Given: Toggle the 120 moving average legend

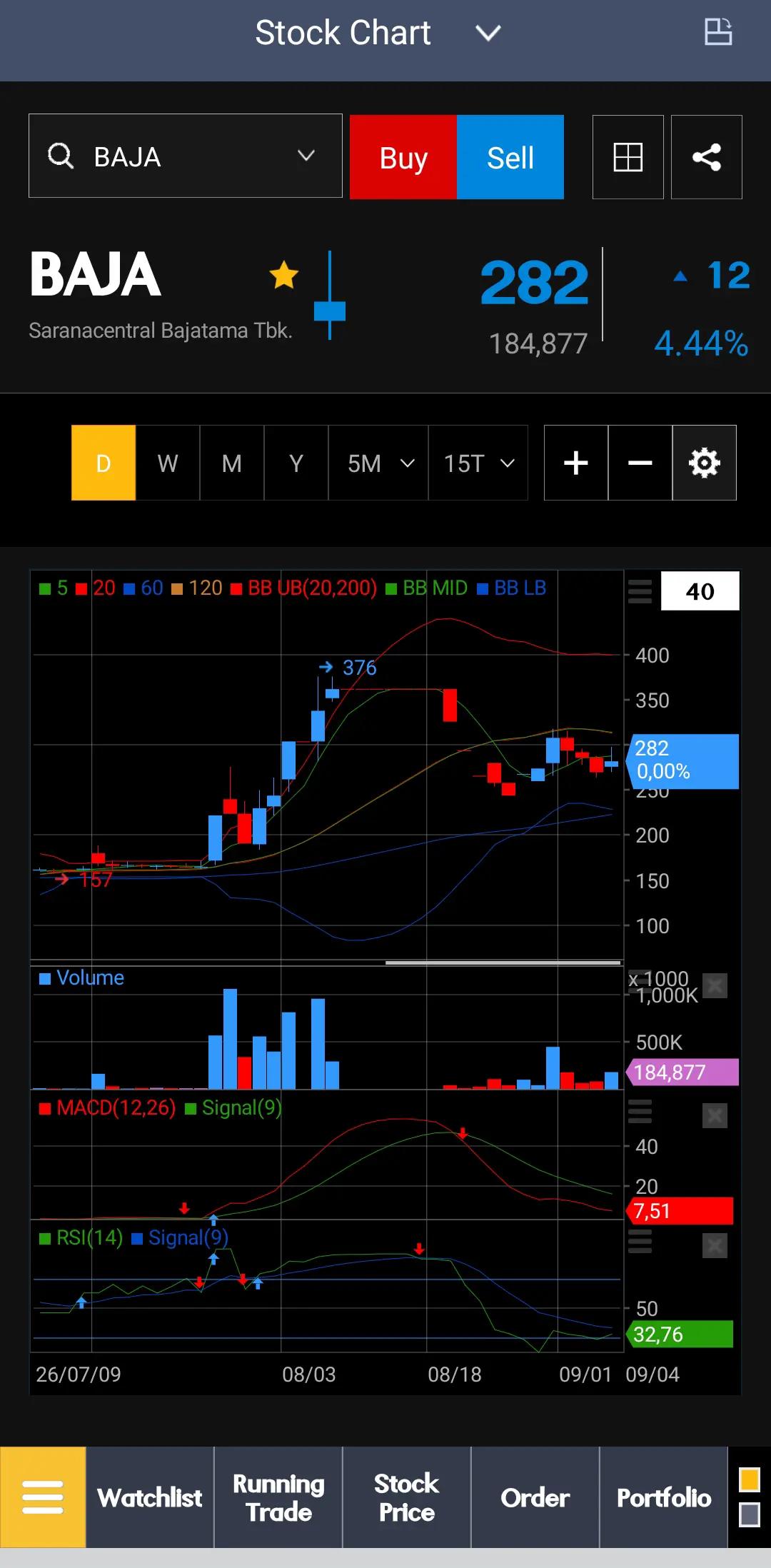Looking at the screenshot, I should pyautogui.click(x=197, y=588).
